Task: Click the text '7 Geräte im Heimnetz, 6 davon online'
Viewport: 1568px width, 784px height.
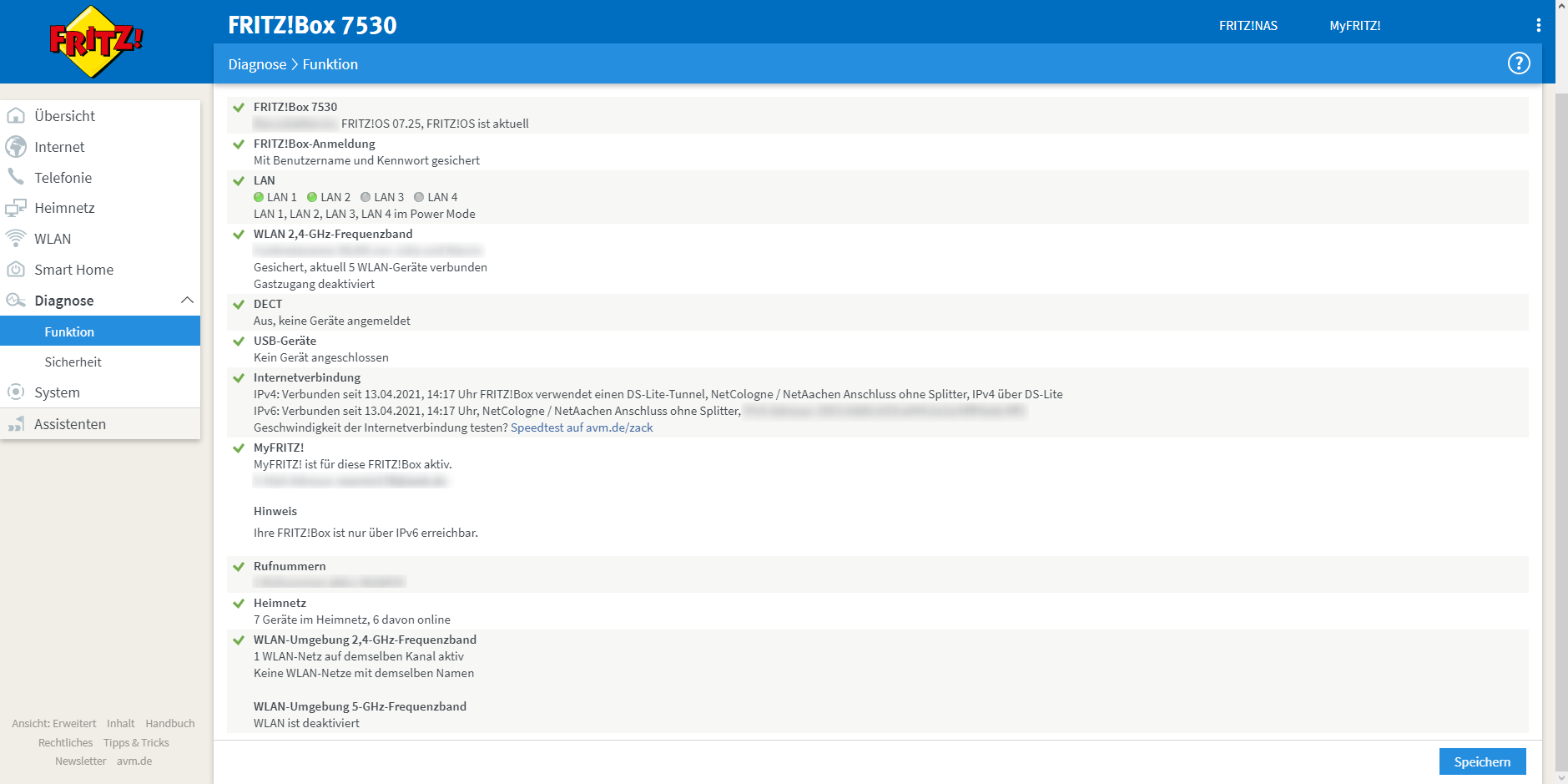Action: tap(352, 620)
